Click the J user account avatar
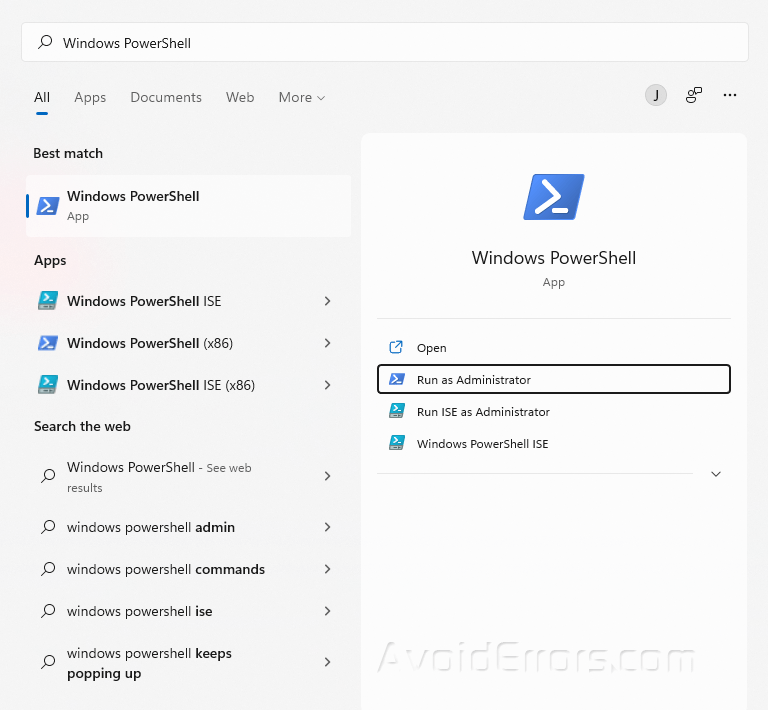Screen dimensions: 768x710 (x=655, y=95)
